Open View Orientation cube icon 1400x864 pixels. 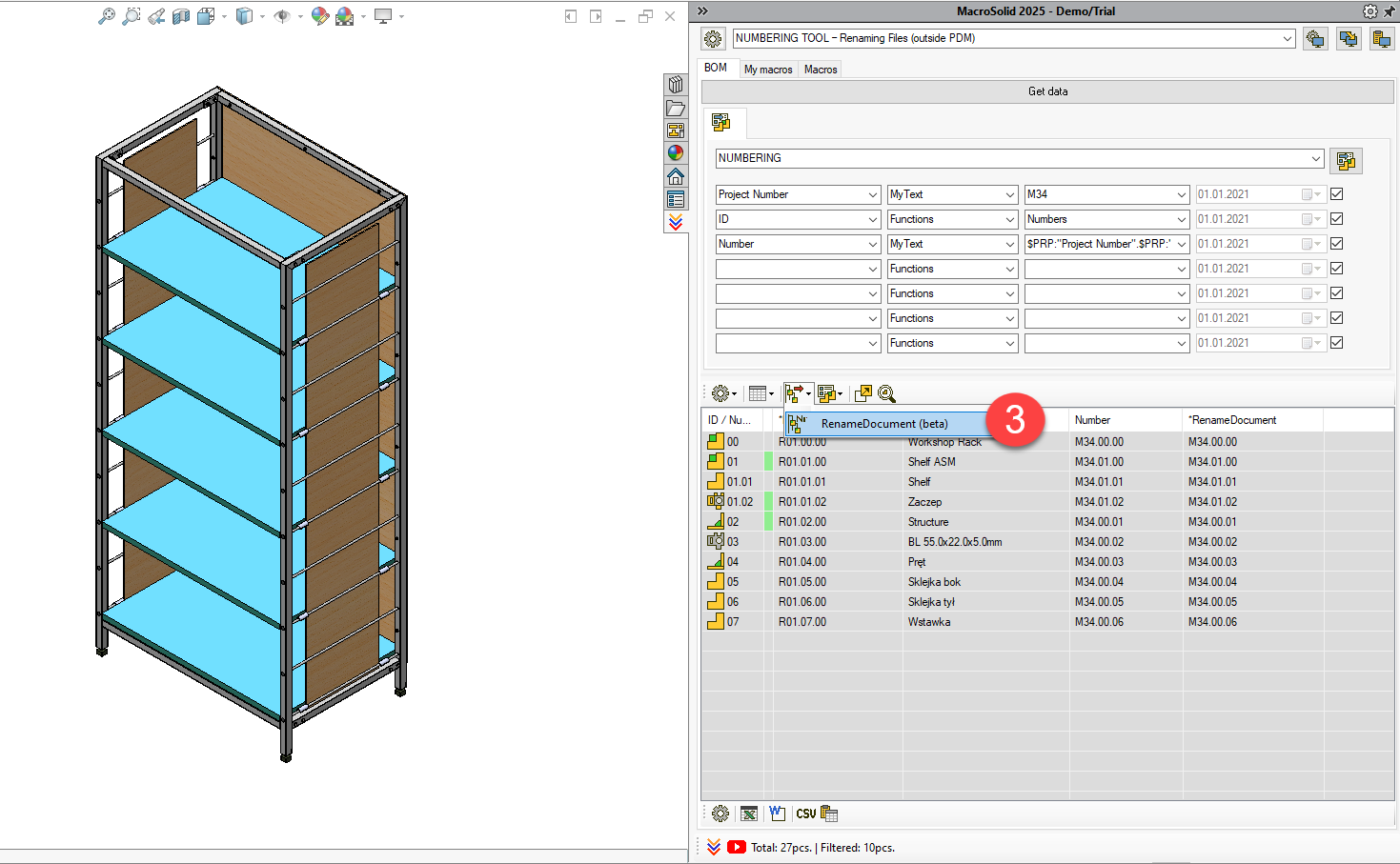click(x=206, y=16)
